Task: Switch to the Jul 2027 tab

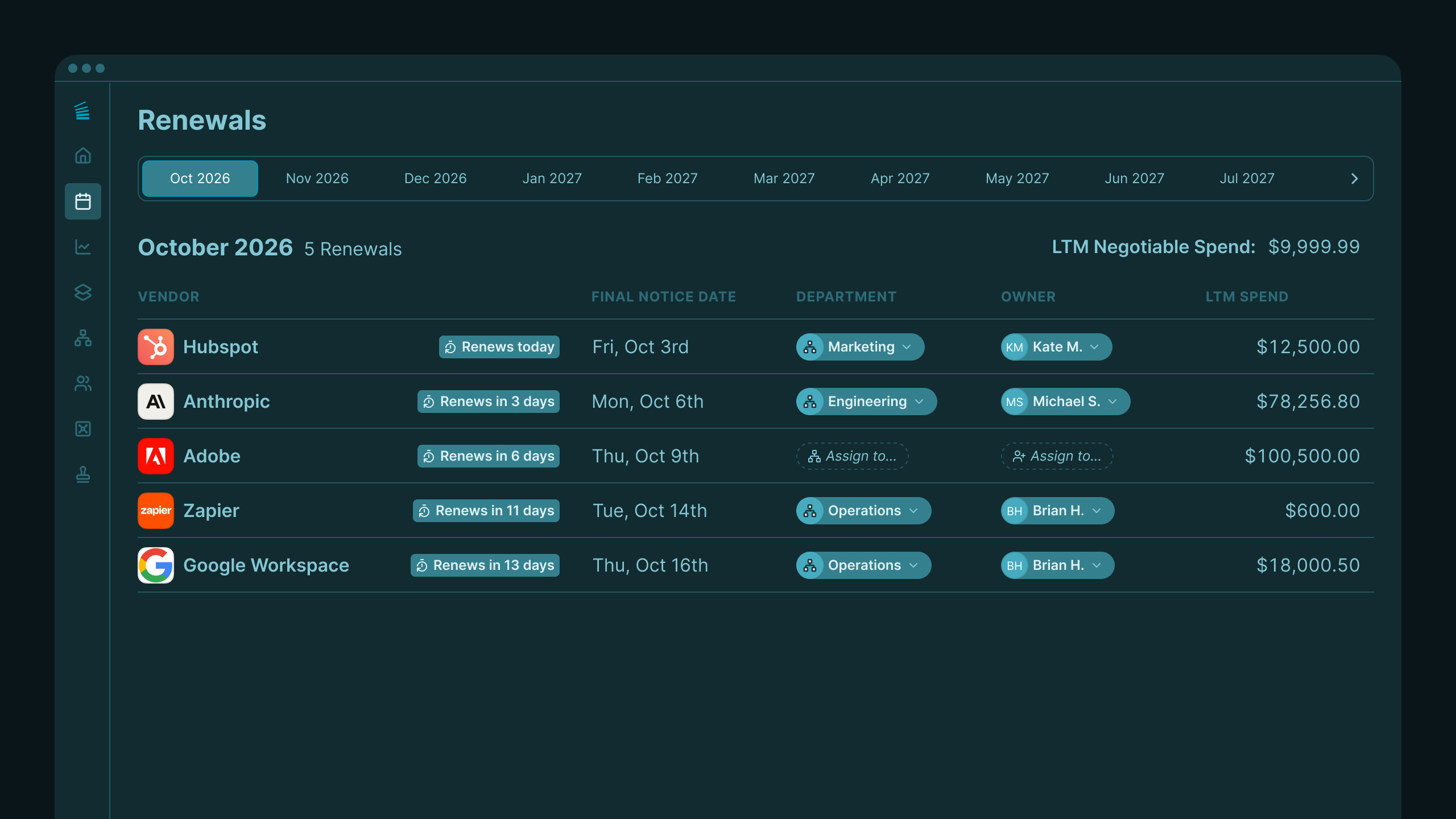Action: tap(1247, 179)
